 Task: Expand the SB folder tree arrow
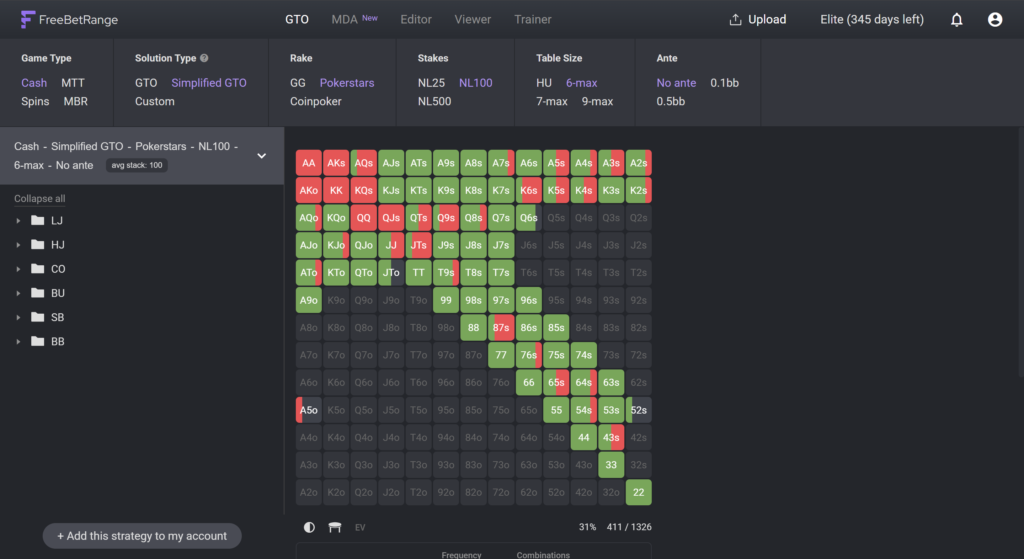[x=18, y=317]
